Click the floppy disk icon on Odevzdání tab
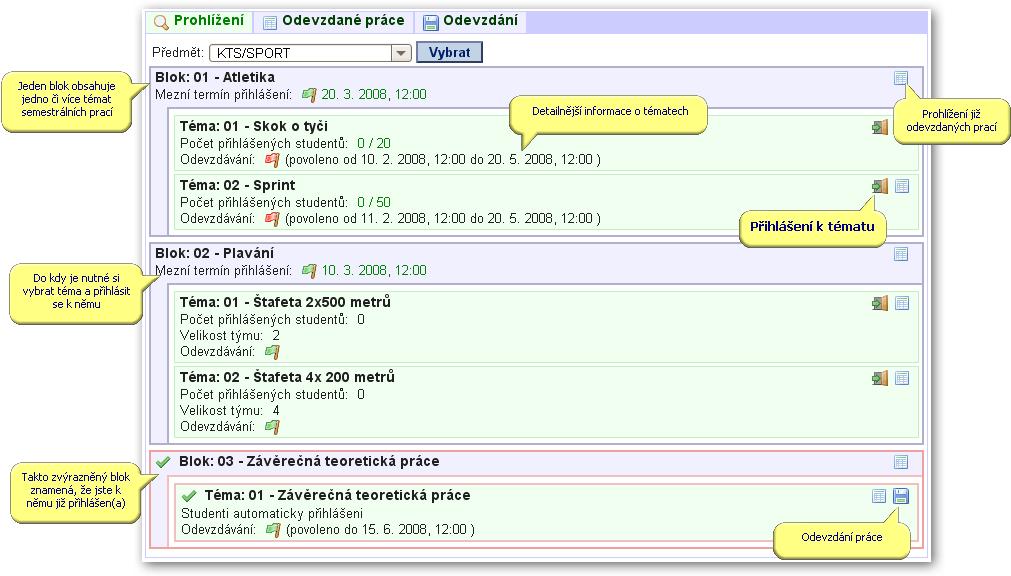Viewport: 1011px width, 576px height. pyautogui.click(x=431, y=23)
